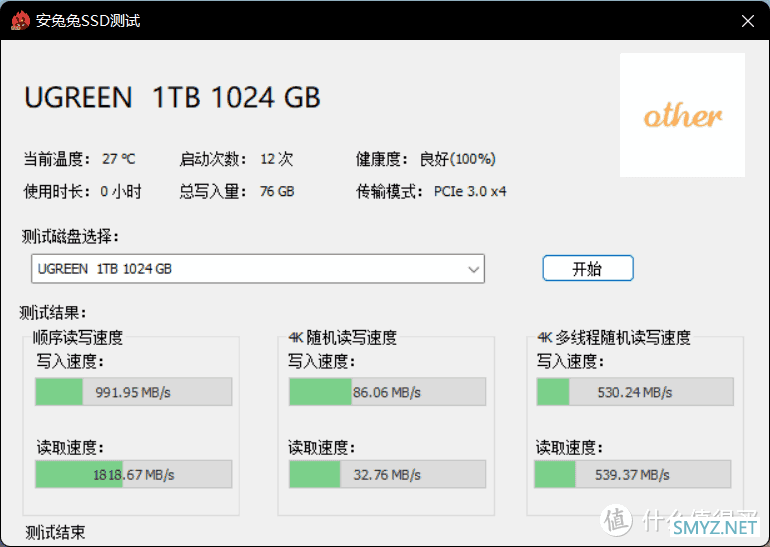
Task: Click the Antutu flame icon in title bar
Action: click(x=20, y=21)
